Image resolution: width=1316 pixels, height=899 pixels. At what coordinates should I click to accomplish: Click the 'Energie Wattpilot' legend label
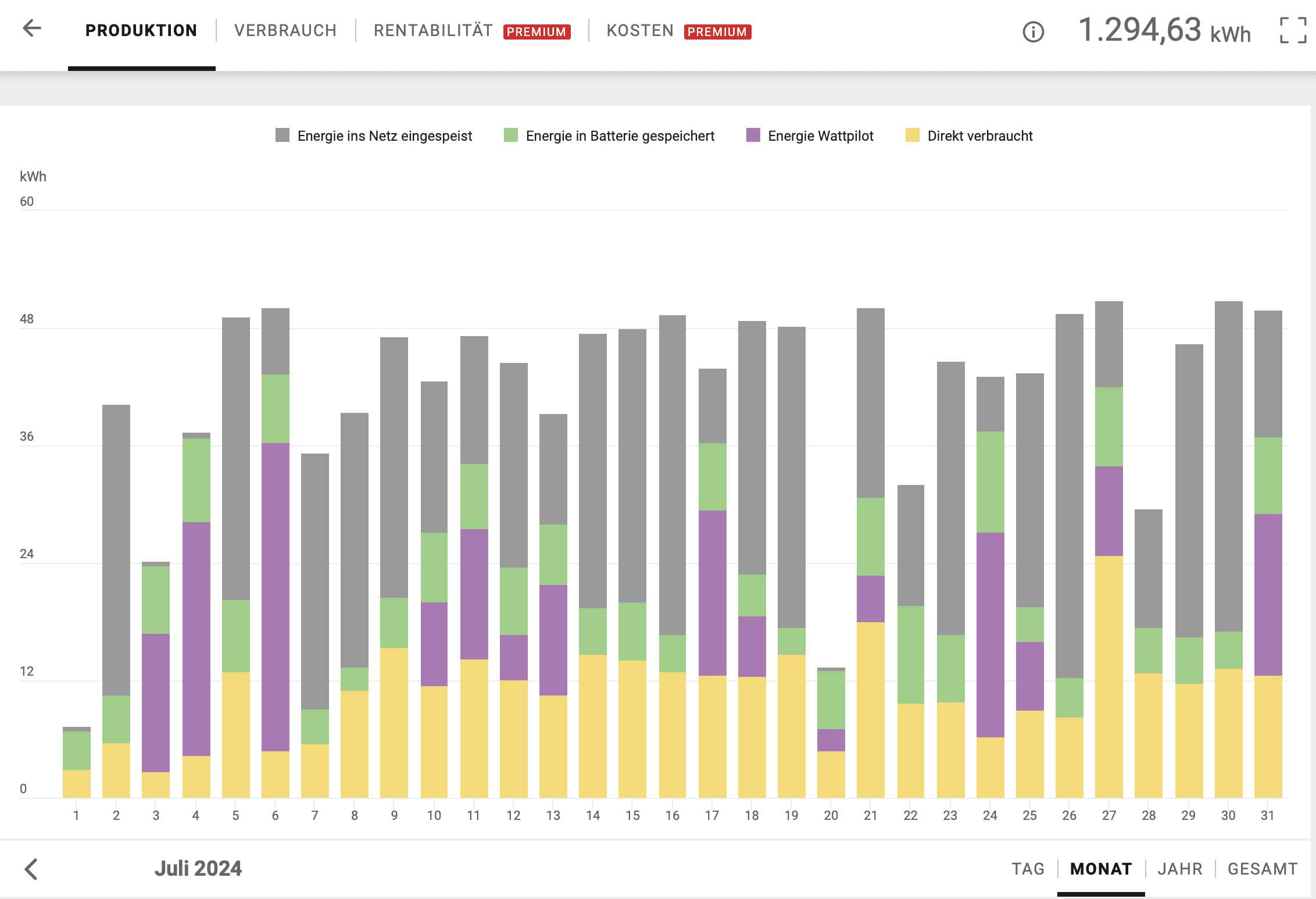(821, 136)
